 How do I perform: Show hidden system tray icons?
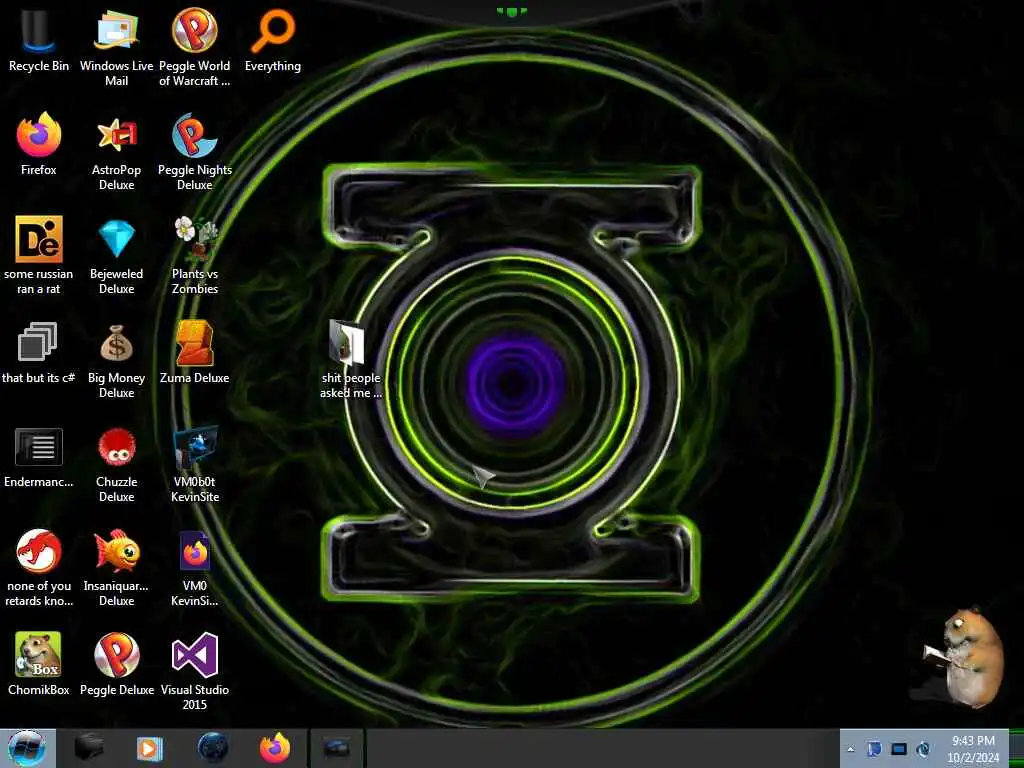click(850, 749)
